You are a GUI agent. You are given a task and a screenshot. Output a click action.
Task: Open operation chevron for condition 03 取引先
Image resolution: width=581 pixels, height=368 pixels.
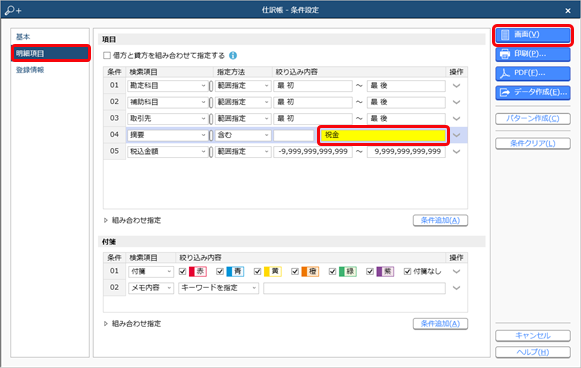(456, 119)
